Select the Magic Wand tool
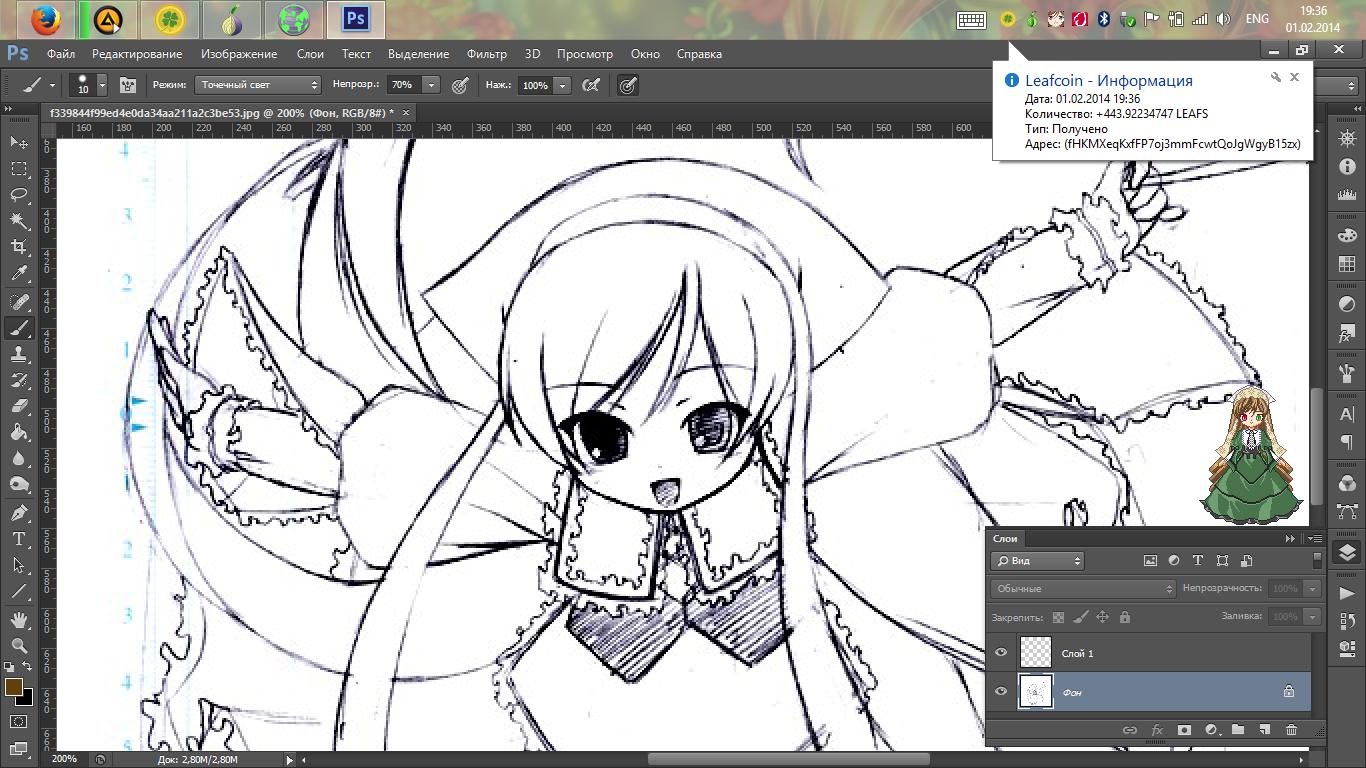This screenshot has width=1366, height=768. (x=19, y=221)
